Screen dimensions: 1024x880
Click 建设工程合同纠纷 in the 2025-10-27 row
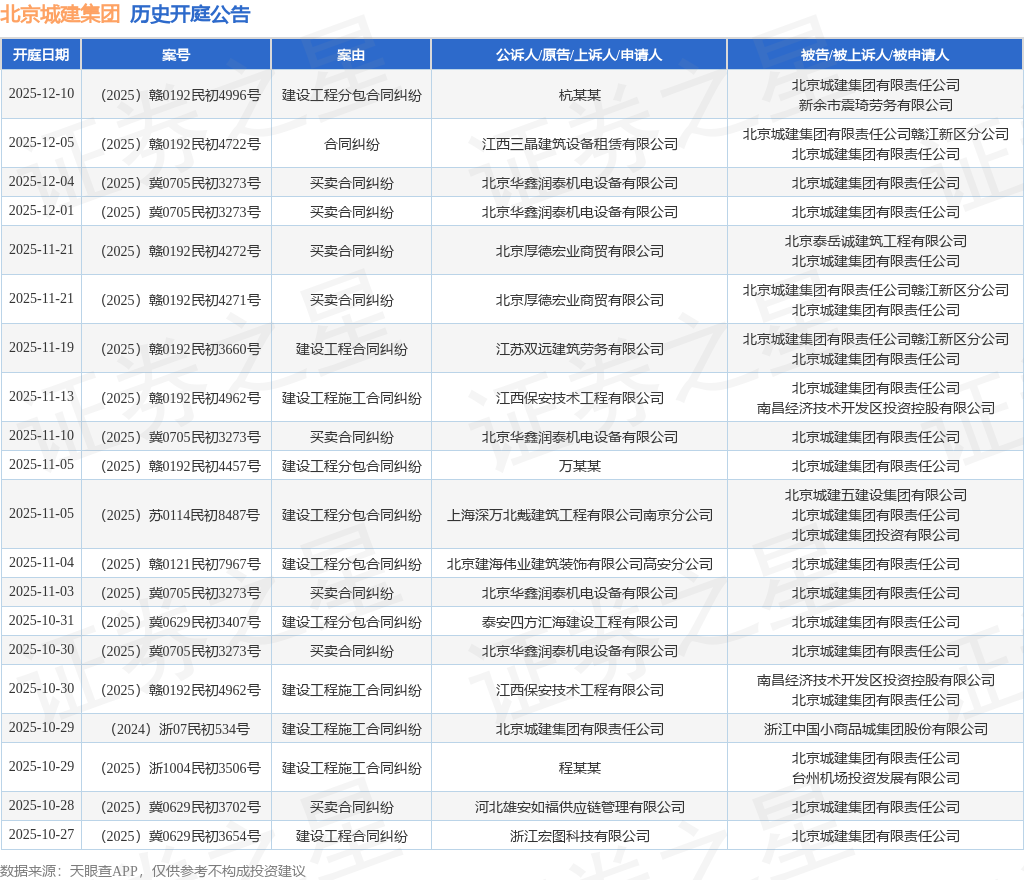coord(351,836)
